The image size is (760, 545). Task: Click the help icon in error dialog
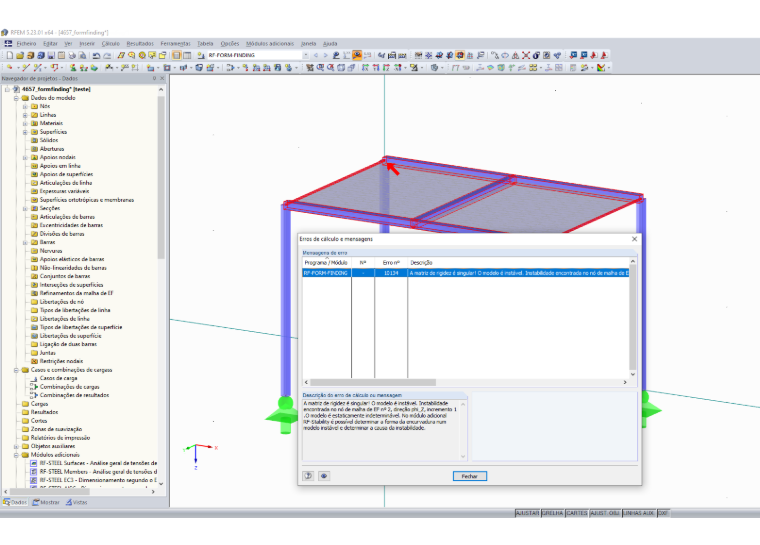pos(308,476)
